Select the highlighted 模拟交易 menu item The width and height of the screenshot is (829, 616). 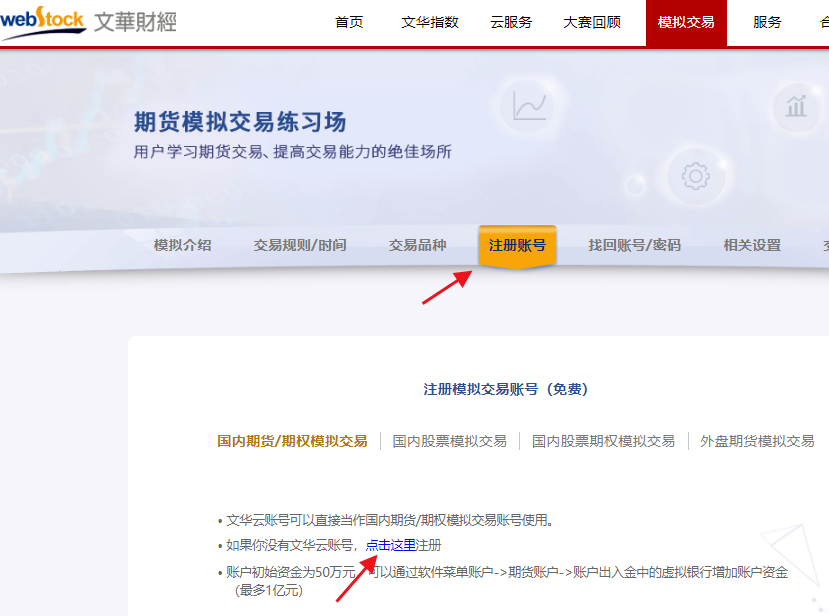[x=685, y=21]
